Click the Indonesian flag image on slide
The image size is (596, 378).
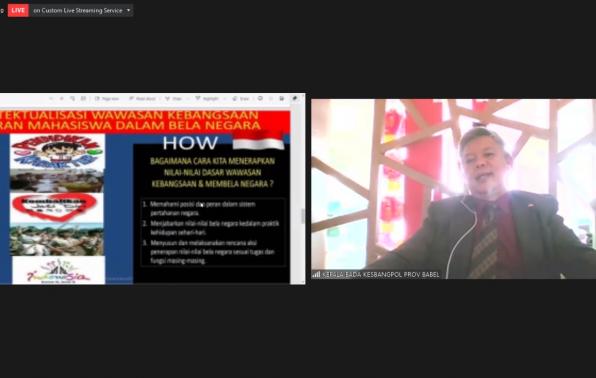pyautogui.click(x=258, y=141)
